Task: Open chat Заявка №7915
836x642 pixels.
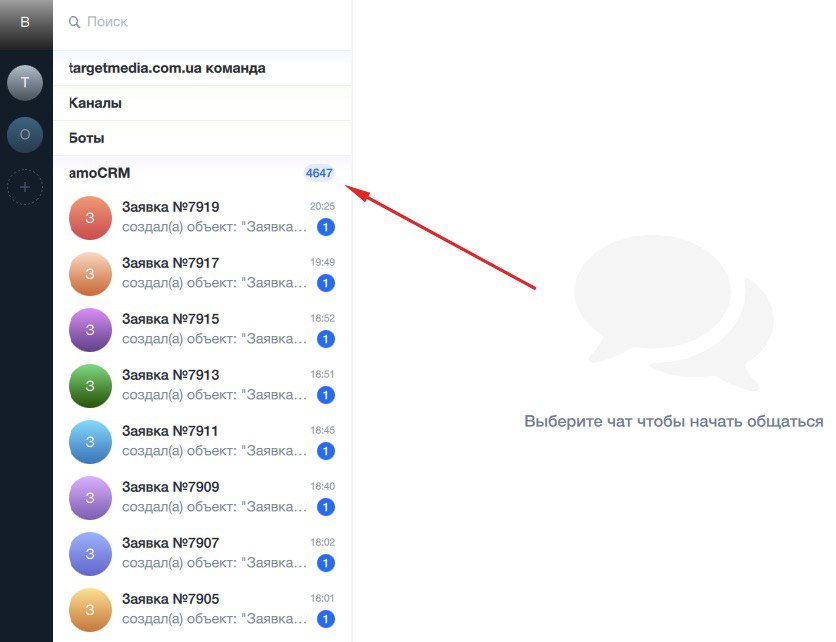Action: click(203, 330)
